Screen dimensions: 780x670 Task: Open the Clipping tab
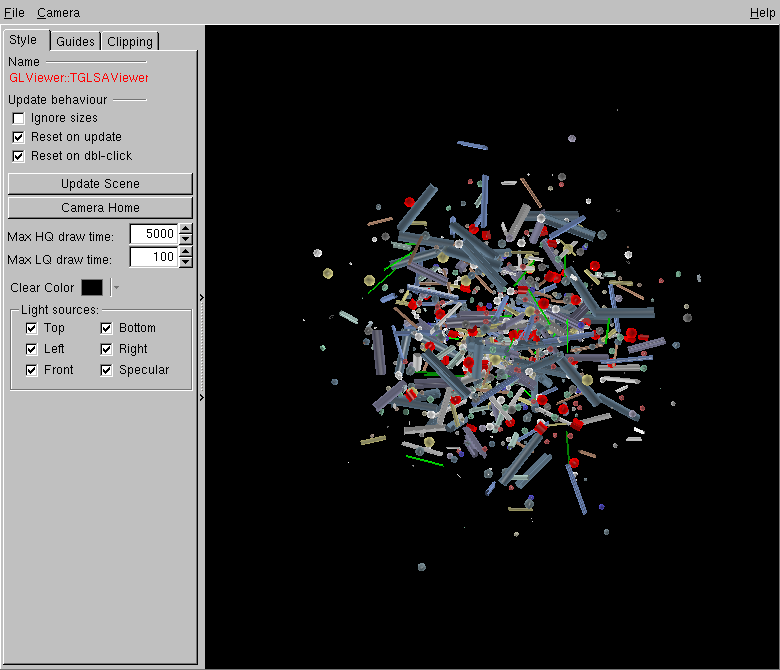(130, 41)
